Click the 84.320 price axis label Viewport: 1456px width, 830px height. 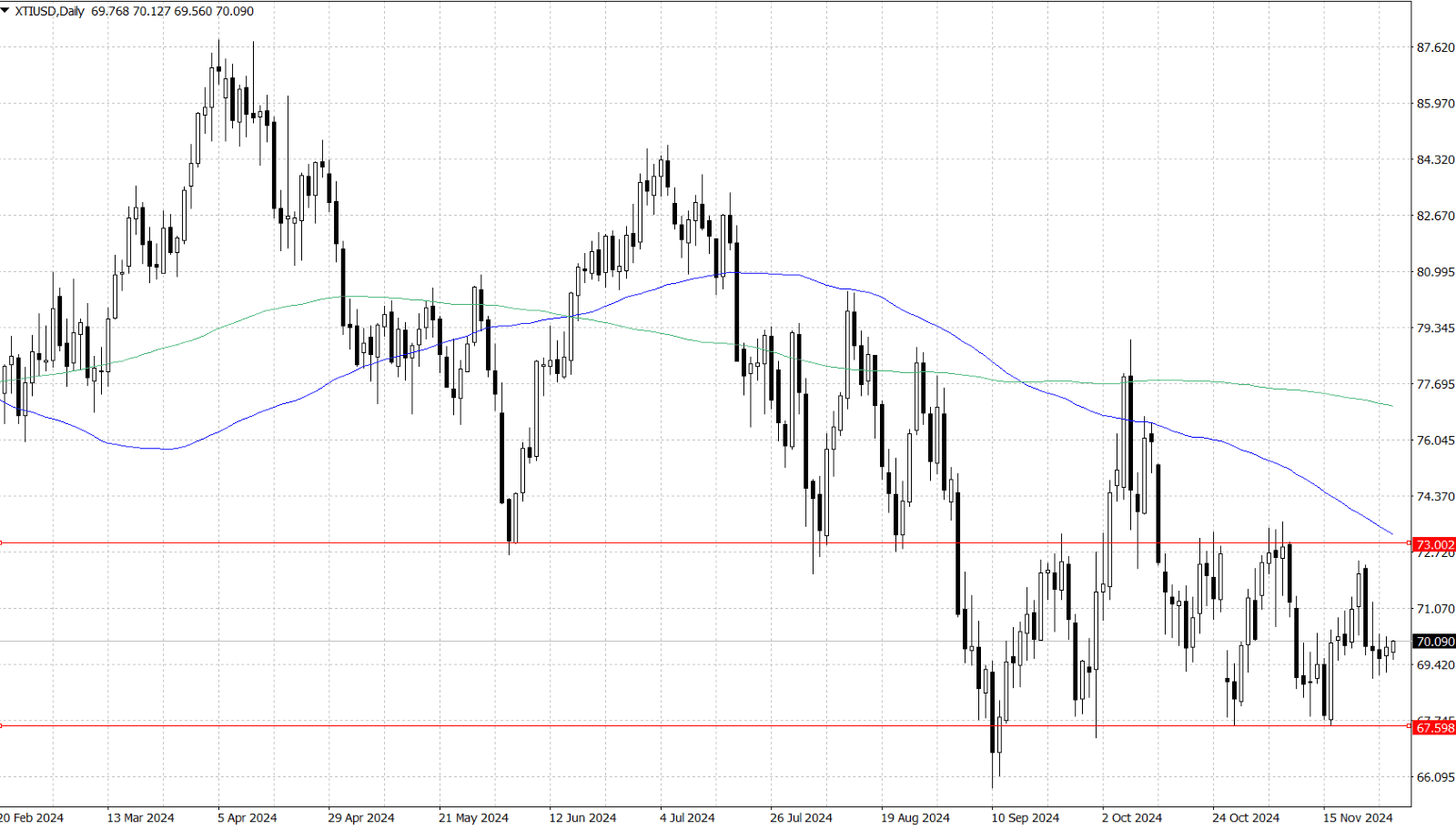tap(1436, 159)
